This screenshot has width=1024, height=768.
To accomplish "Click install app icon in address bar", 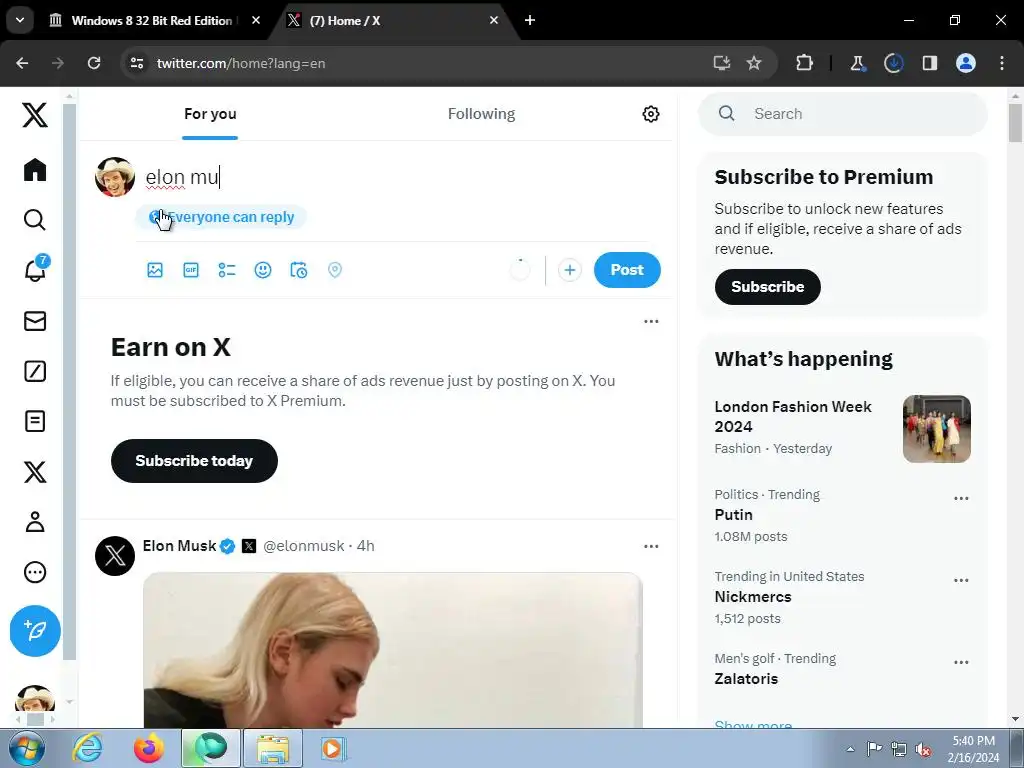I will point(721,63).
